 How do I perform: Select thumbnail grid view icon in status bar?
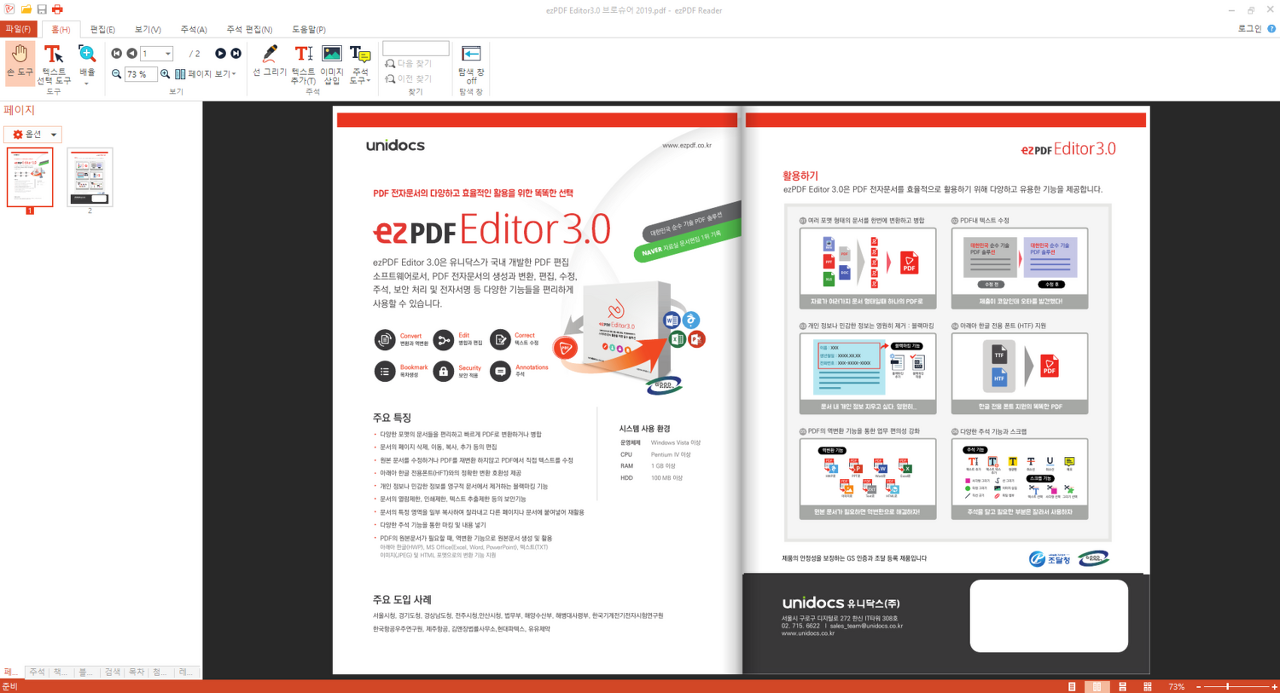pyautogui.click(x=1147, y=687)
